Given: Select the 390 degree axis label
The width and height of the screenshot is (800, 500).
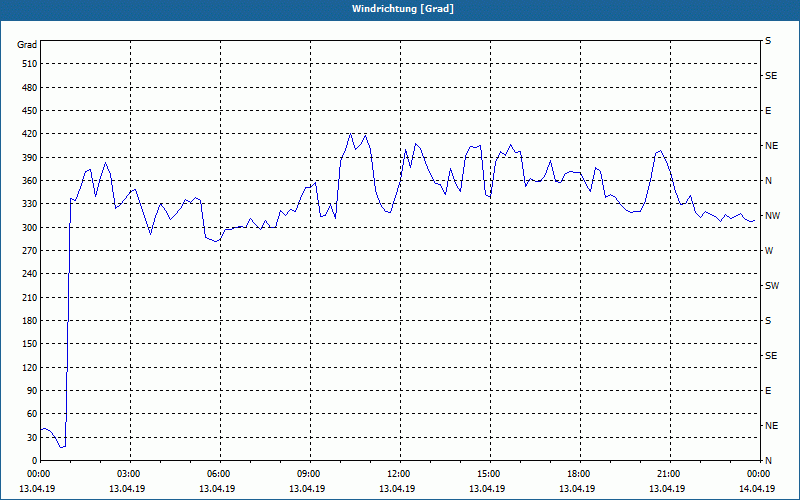Looking at the screenshot, I should tap(30, 157).
